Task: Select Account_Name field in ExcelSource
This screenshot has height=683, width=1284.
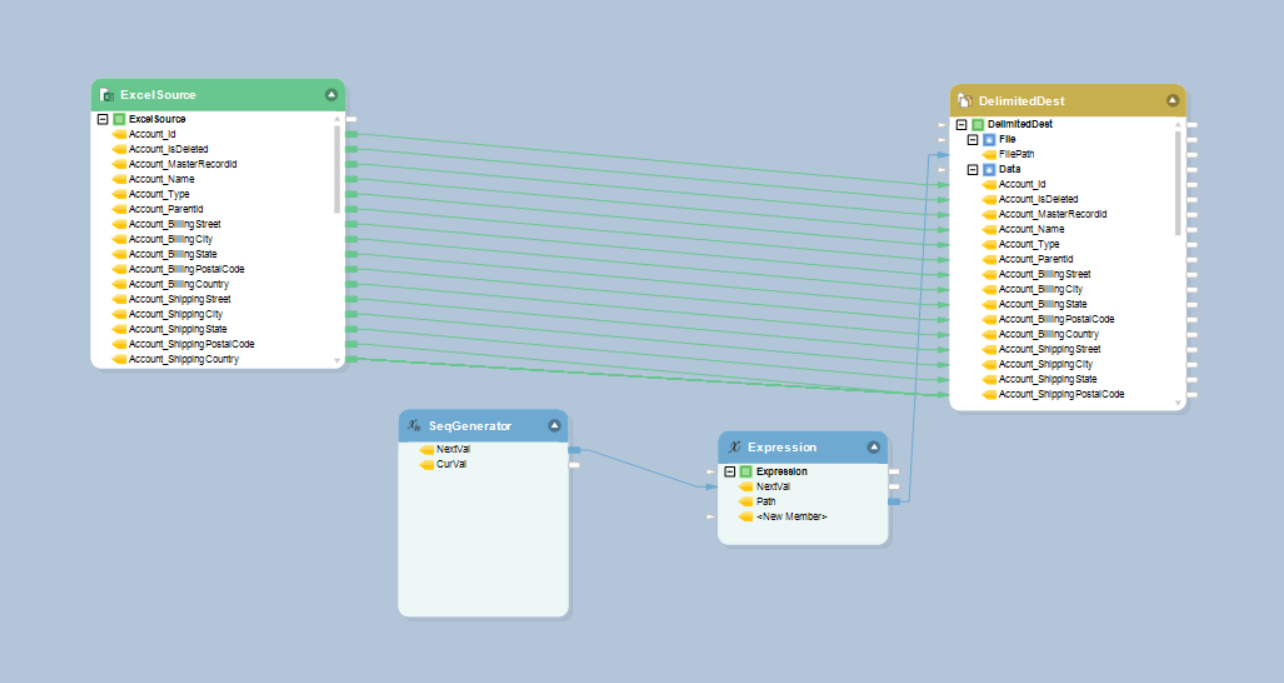Action: (161, 179)
